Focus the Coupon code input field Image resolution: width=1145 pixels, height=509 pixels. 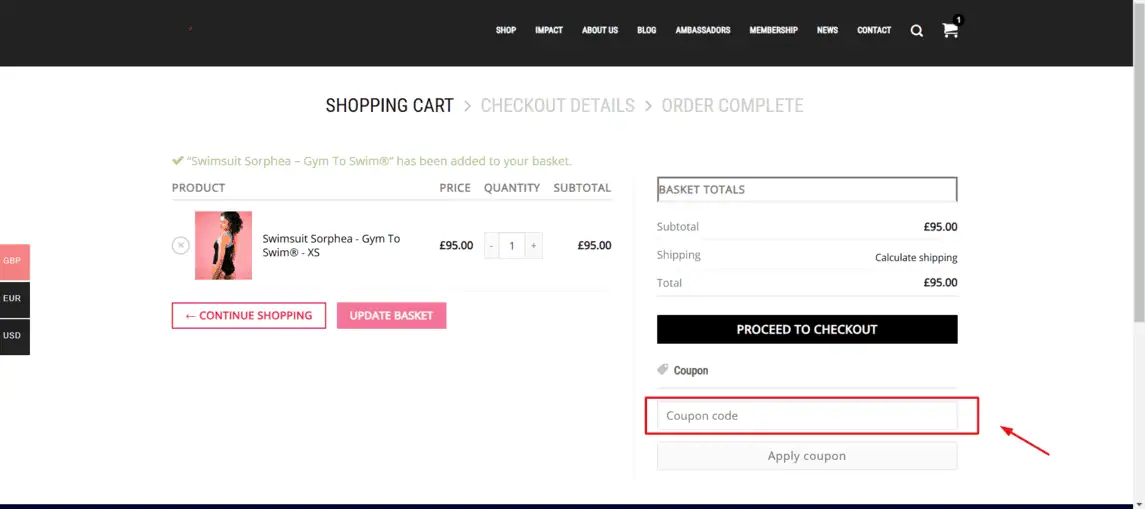click(x=807, y=416)
